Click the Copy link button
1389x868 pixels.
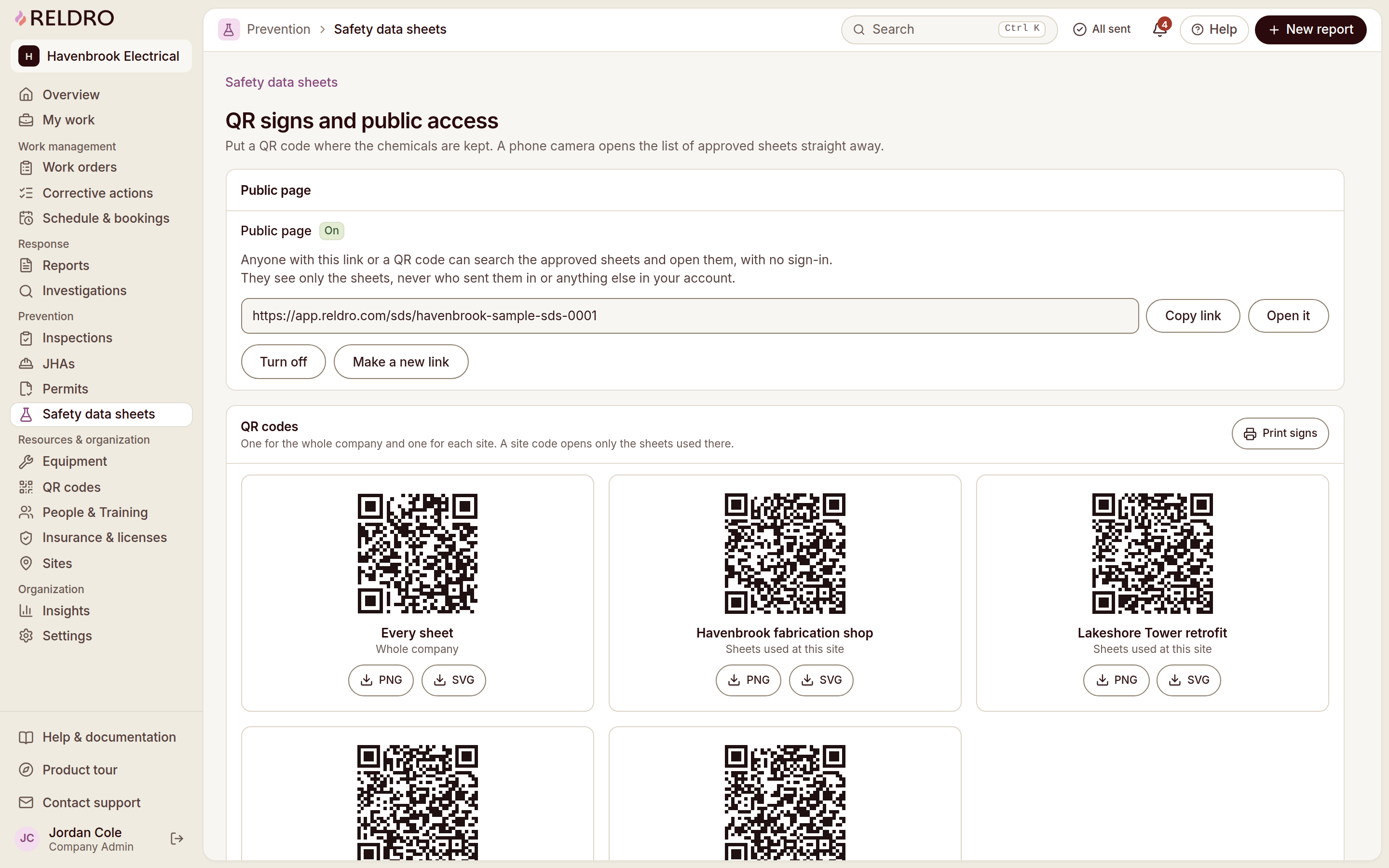coord(1193,316)
